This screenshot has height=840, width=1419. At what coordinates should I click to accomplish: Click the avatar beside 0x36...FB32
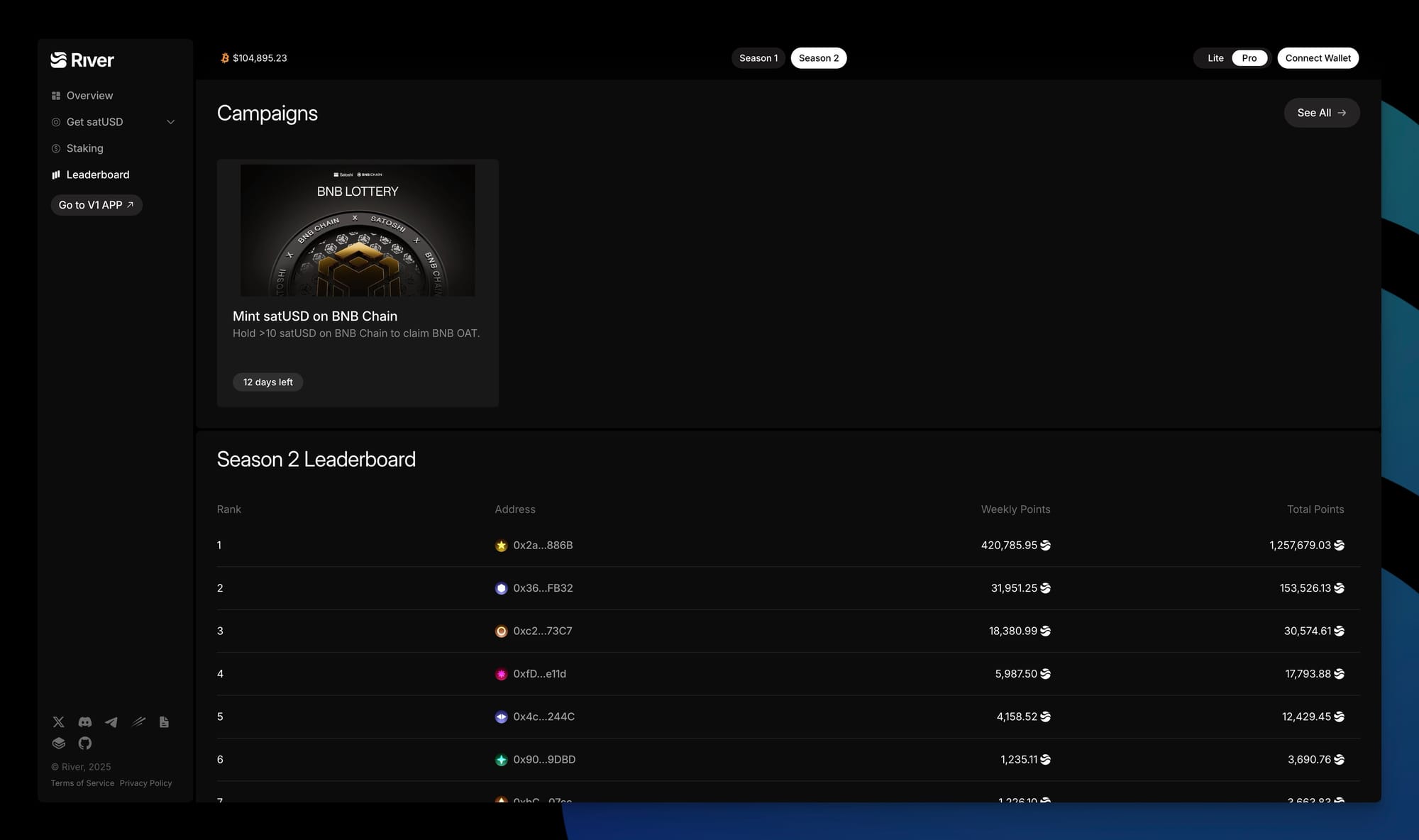pos(501,588)
